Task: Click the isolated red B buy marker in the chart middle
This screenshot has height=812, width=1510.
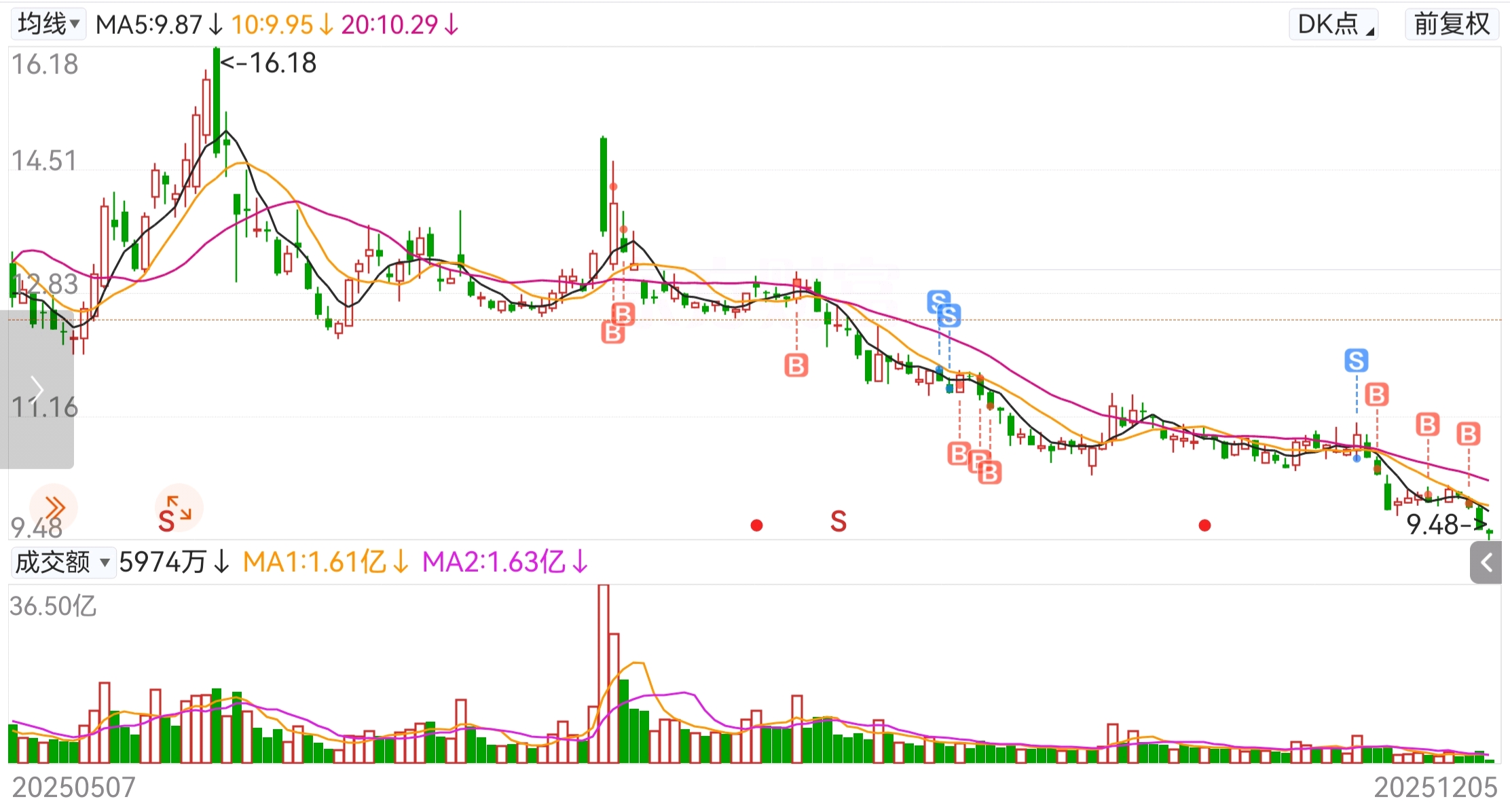Action: coord(796,365)
